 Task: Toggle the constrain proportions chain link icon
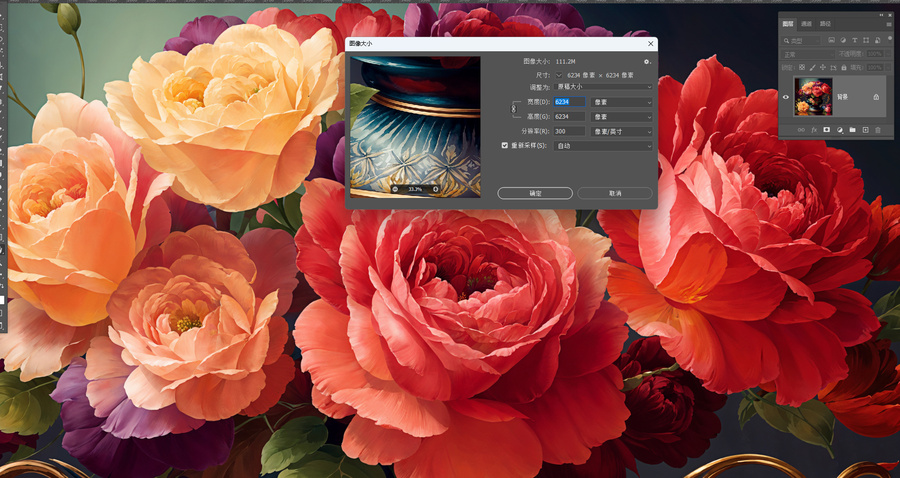514,109
